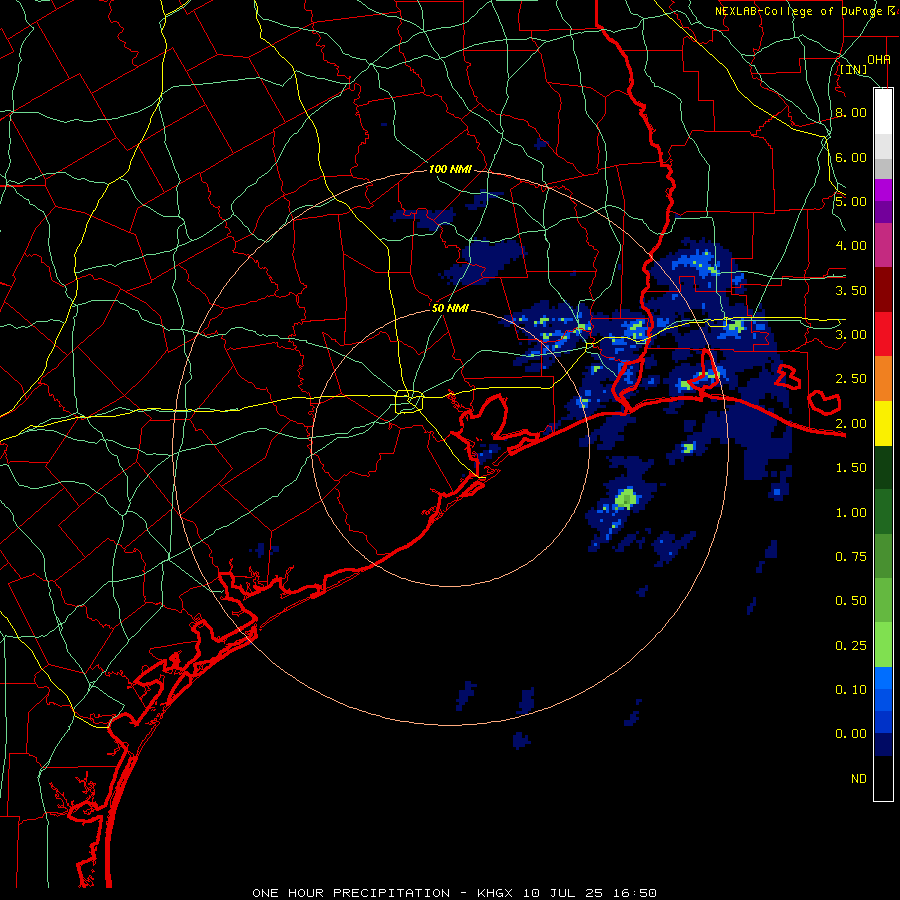Click the 1.00 legend value
This screenshot has height=900, width=900.
tap(851, 513)
